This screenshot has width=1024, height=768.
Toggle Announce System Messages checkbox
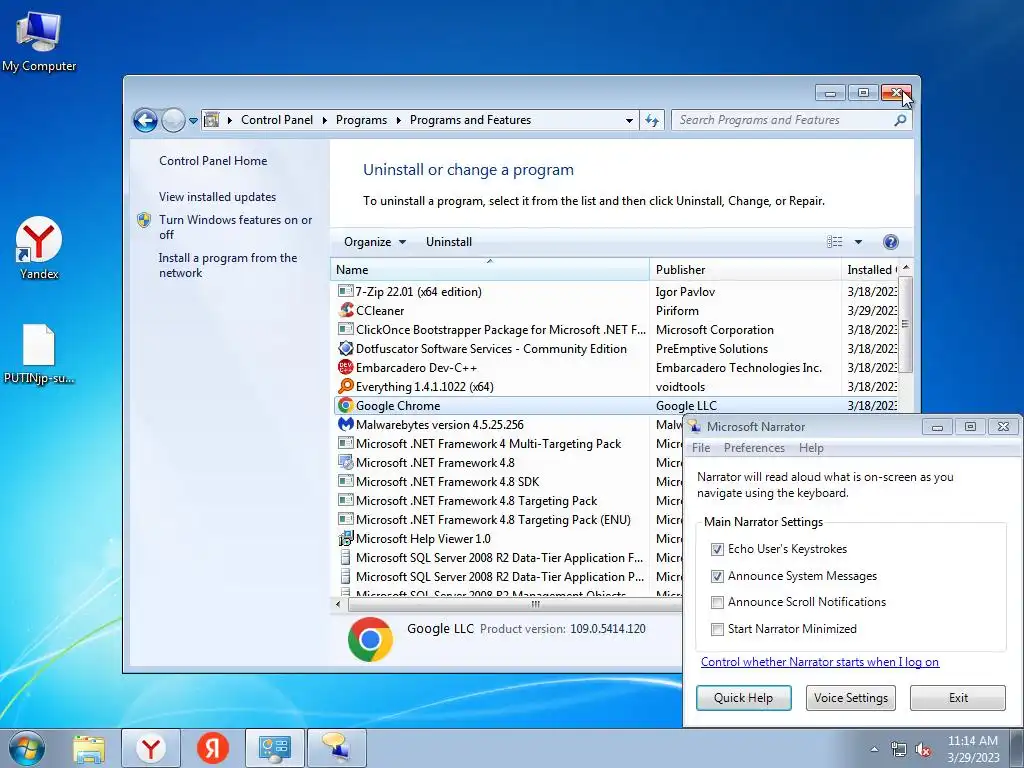(717, 576)
